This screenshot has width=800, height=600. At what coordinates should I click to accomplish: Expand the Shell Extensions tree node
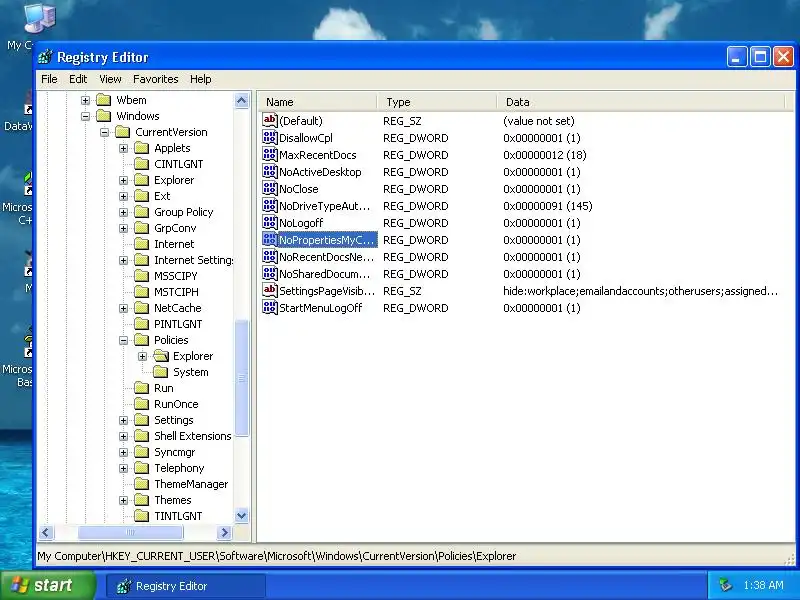point(123,436)
